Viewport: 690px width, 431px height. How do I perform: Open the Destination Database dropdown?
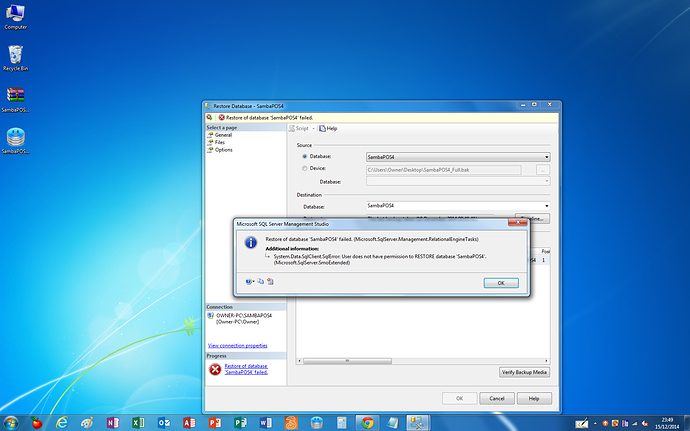click(x=546, y=205)
